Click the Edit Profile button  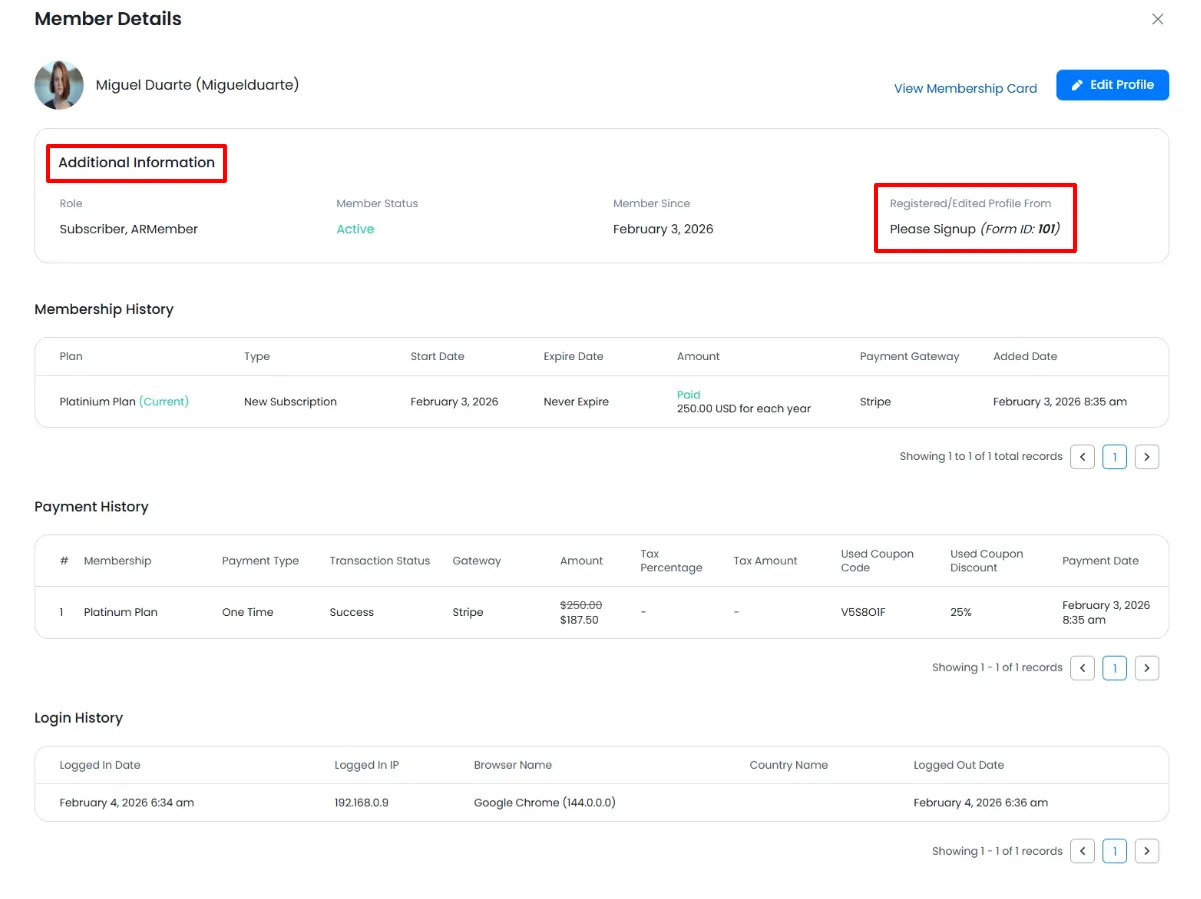[1112, 85]
